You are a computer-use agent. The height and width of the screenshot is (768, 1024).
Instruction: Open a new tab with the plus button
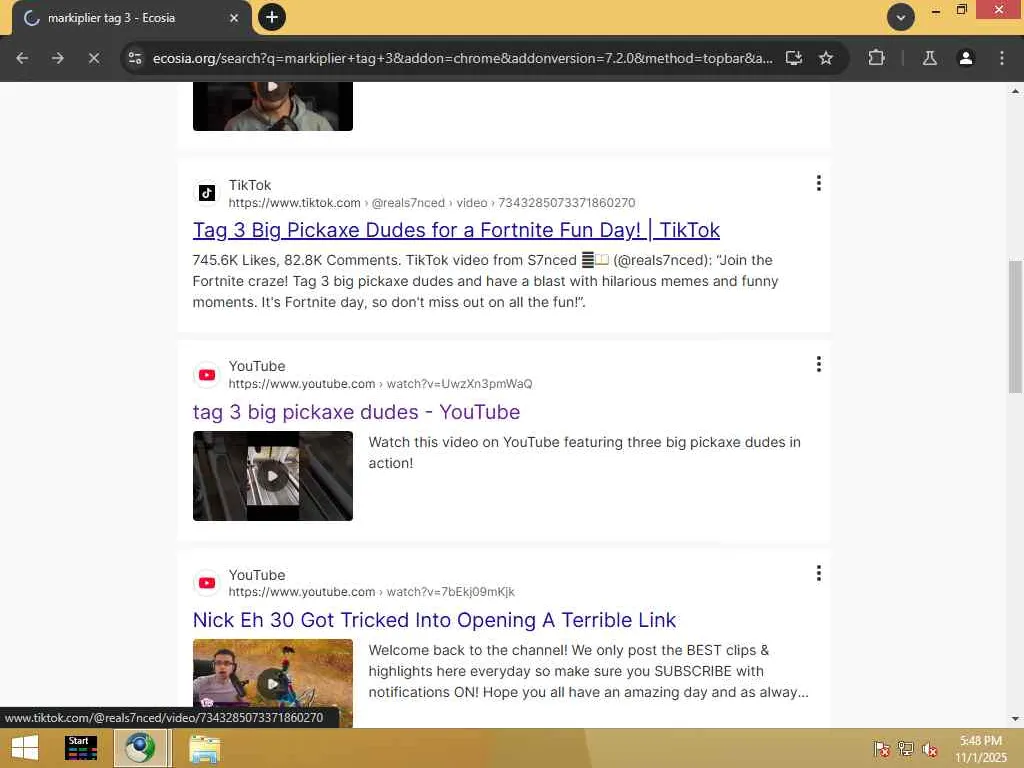point(272,17)
